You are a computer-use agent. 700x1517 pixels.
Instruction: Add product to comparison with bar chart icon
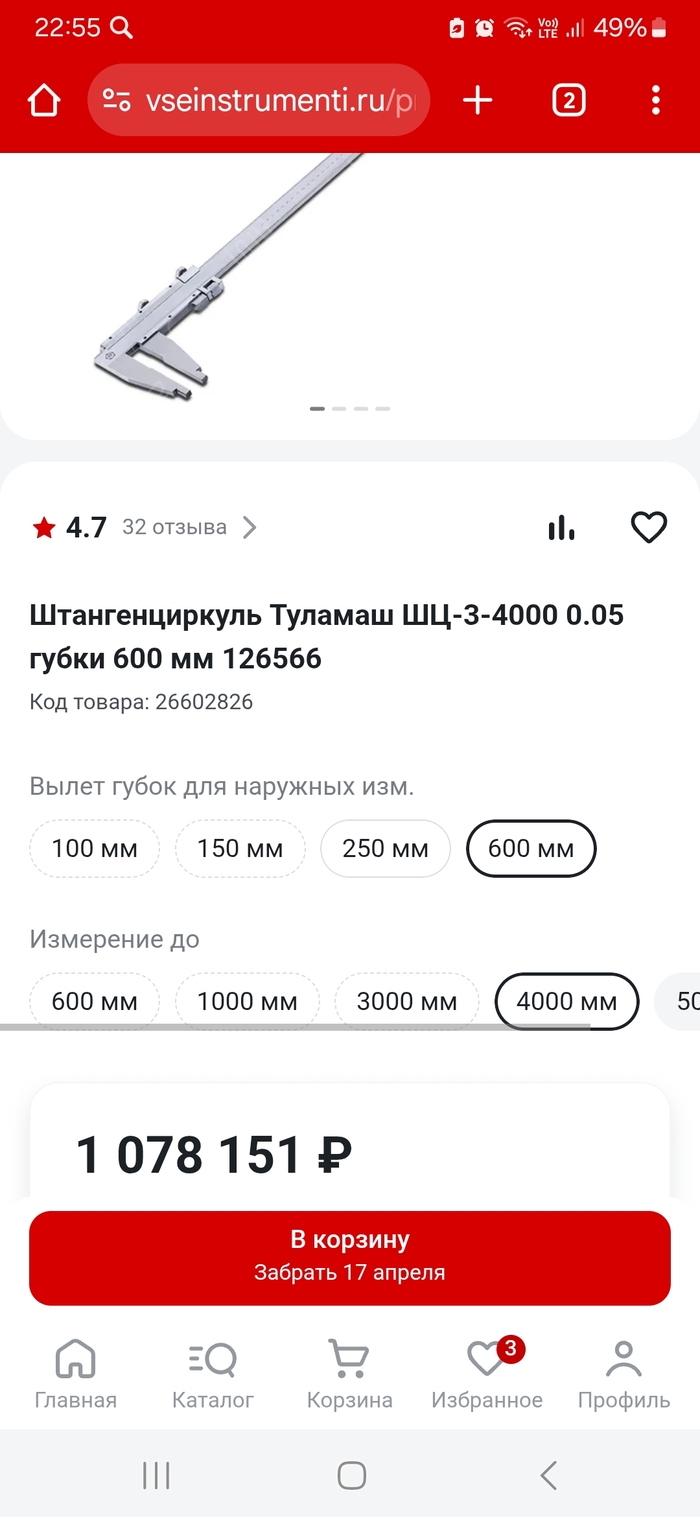coord(562,527)
